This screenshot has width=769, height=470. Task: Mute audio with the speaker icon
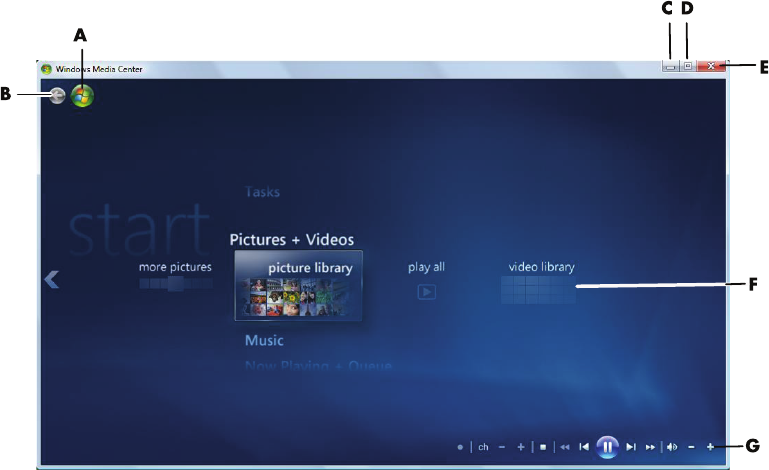pyautogui.click(x=672, y=447)
